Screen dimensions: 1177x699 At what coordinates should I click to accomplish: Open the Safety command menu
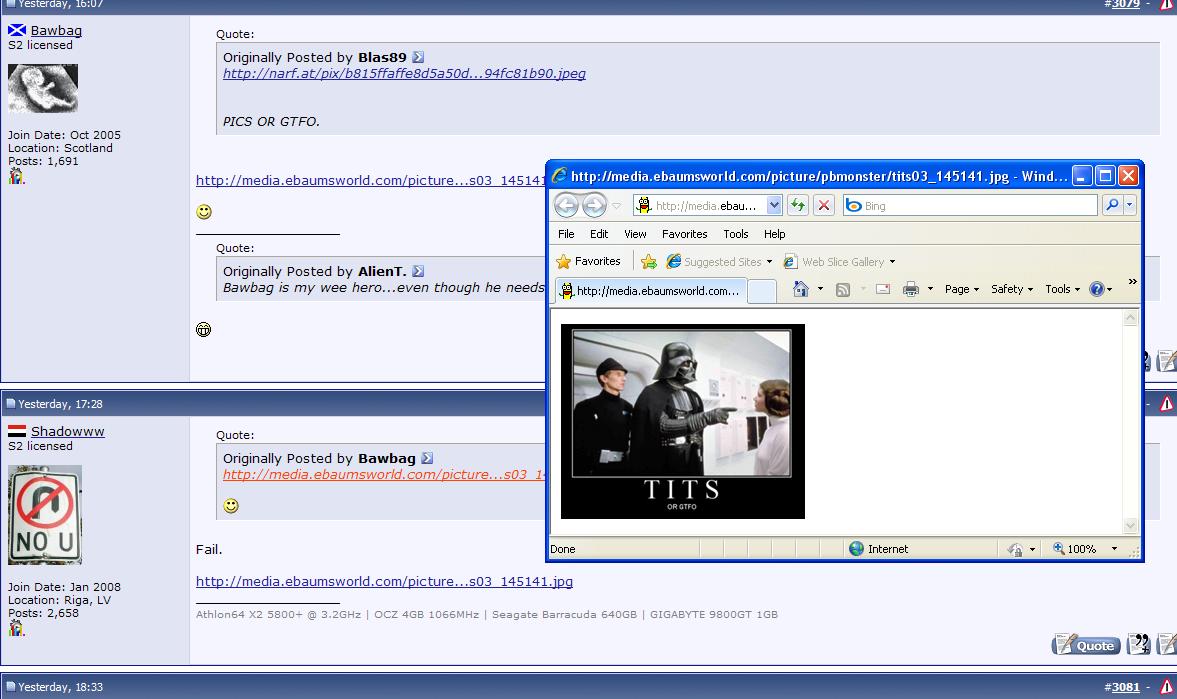pos(1012,289)
